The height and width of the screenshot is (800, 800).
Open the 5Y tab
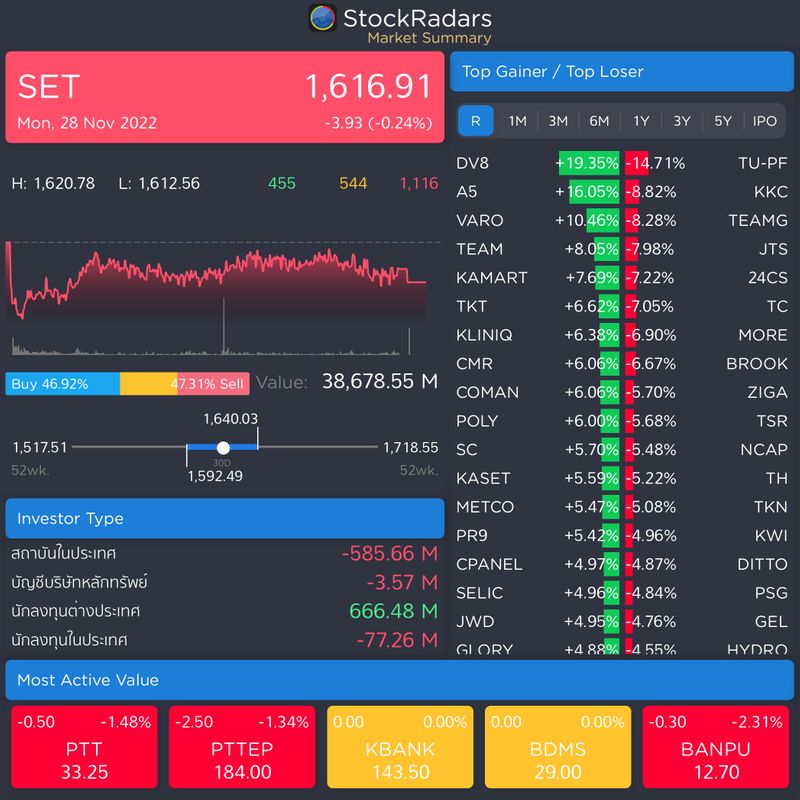coord(722,121)
